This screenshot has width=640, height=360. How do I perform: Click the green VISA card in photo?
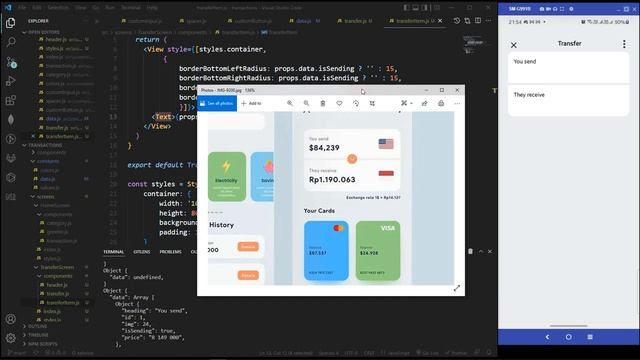point(378,250)
